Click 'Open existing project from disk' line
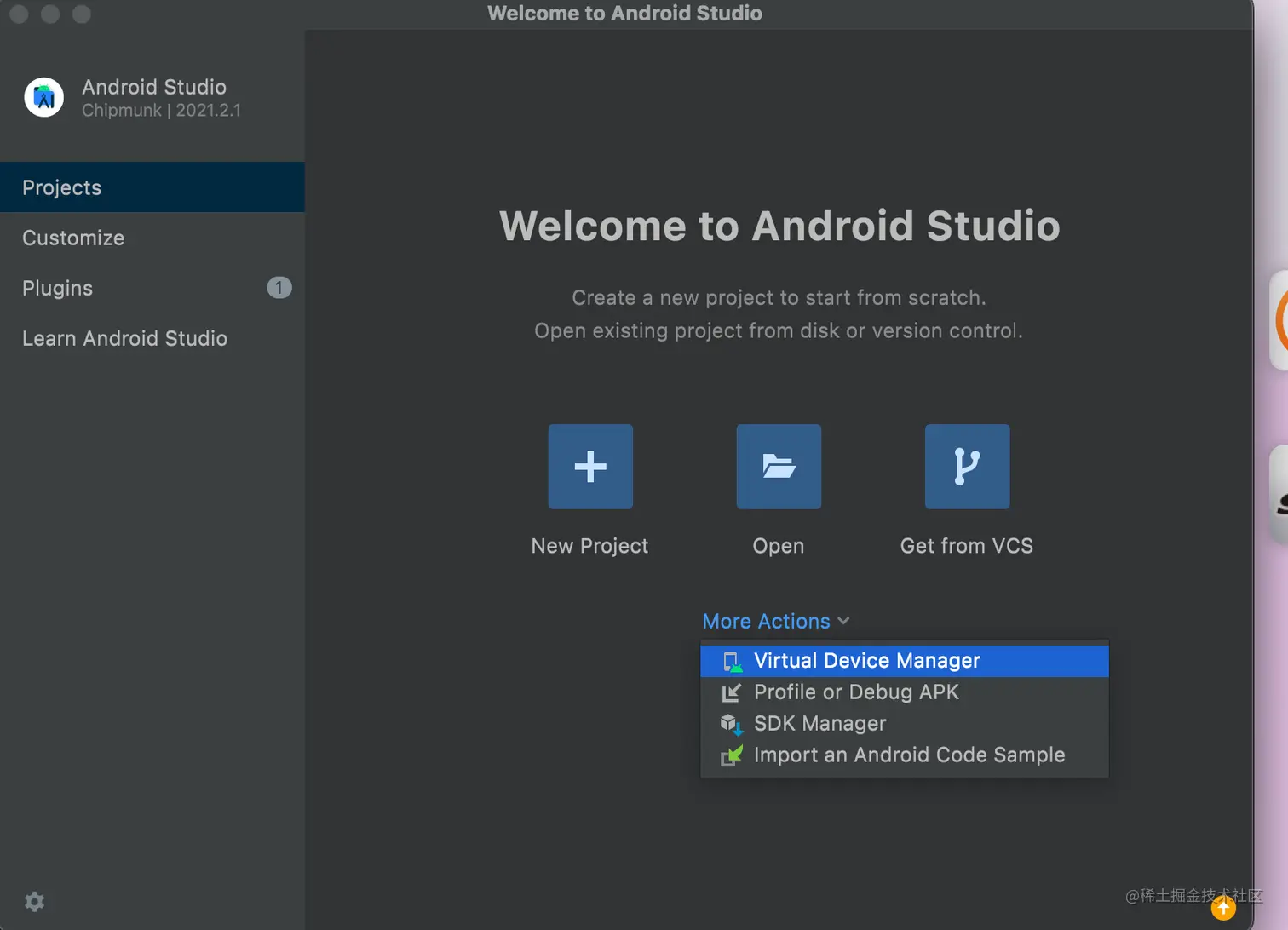 (779, 330)
